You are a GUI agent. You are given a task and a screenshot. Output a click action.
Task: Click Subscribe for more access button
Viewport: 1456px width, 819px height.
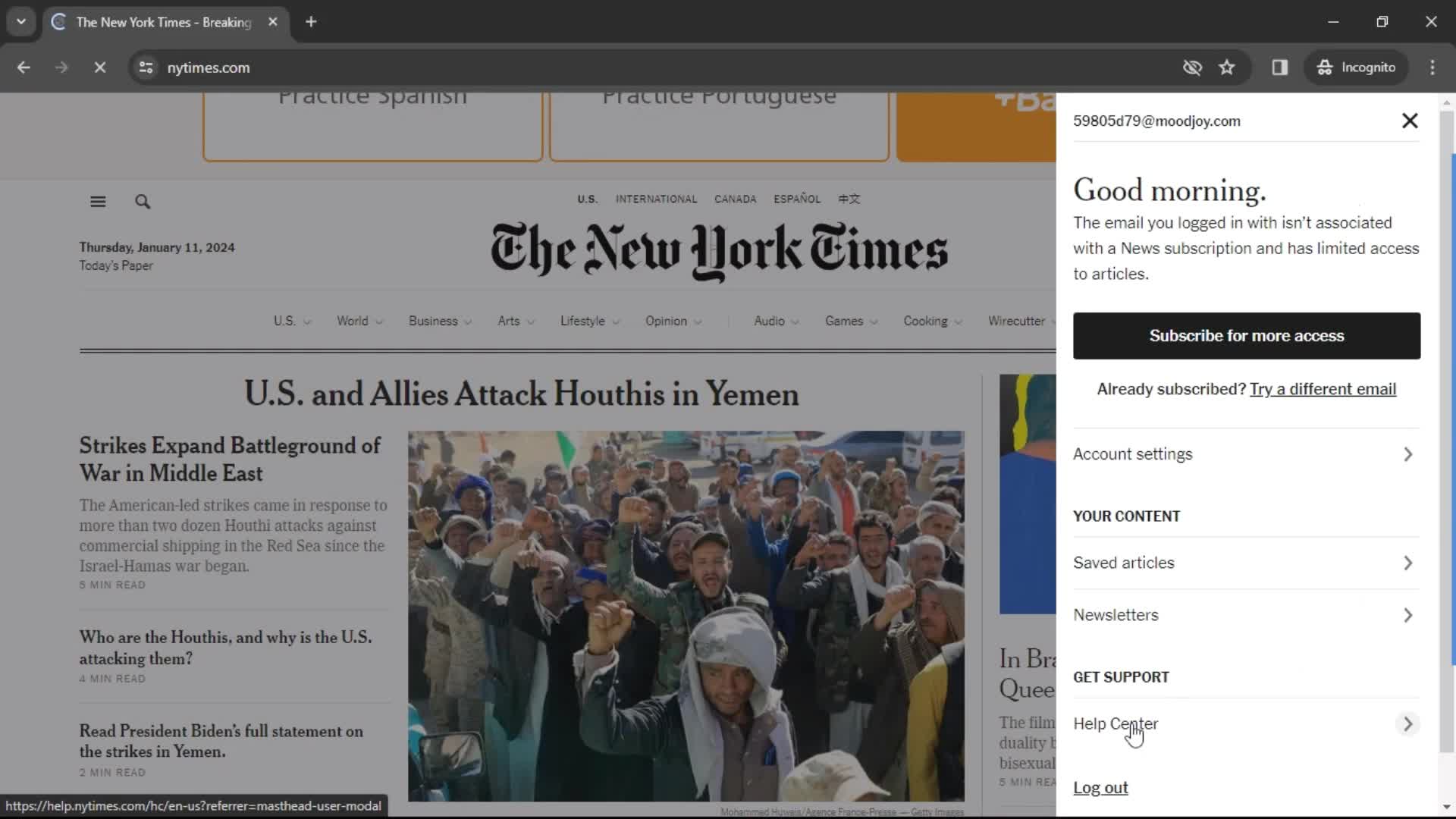[1247, 335]
